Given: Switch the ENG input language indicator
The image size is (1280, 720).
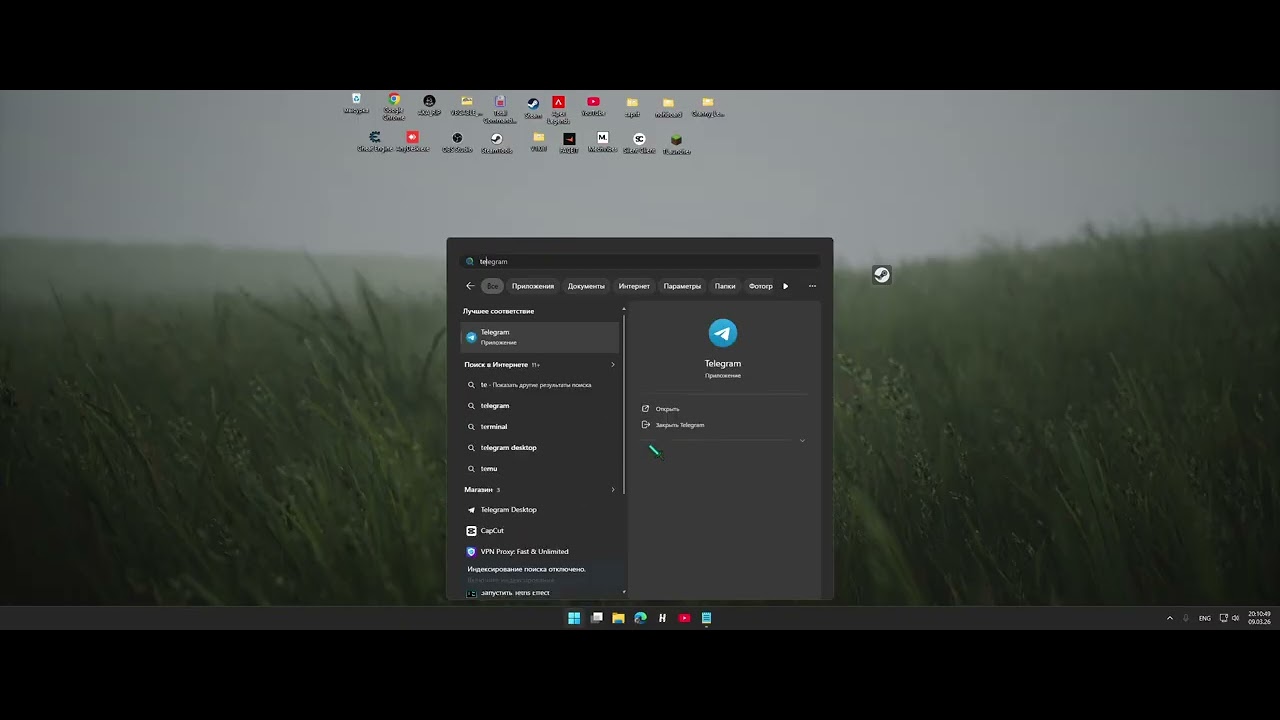Looking at the screenshot, I should coord(1205,618).
